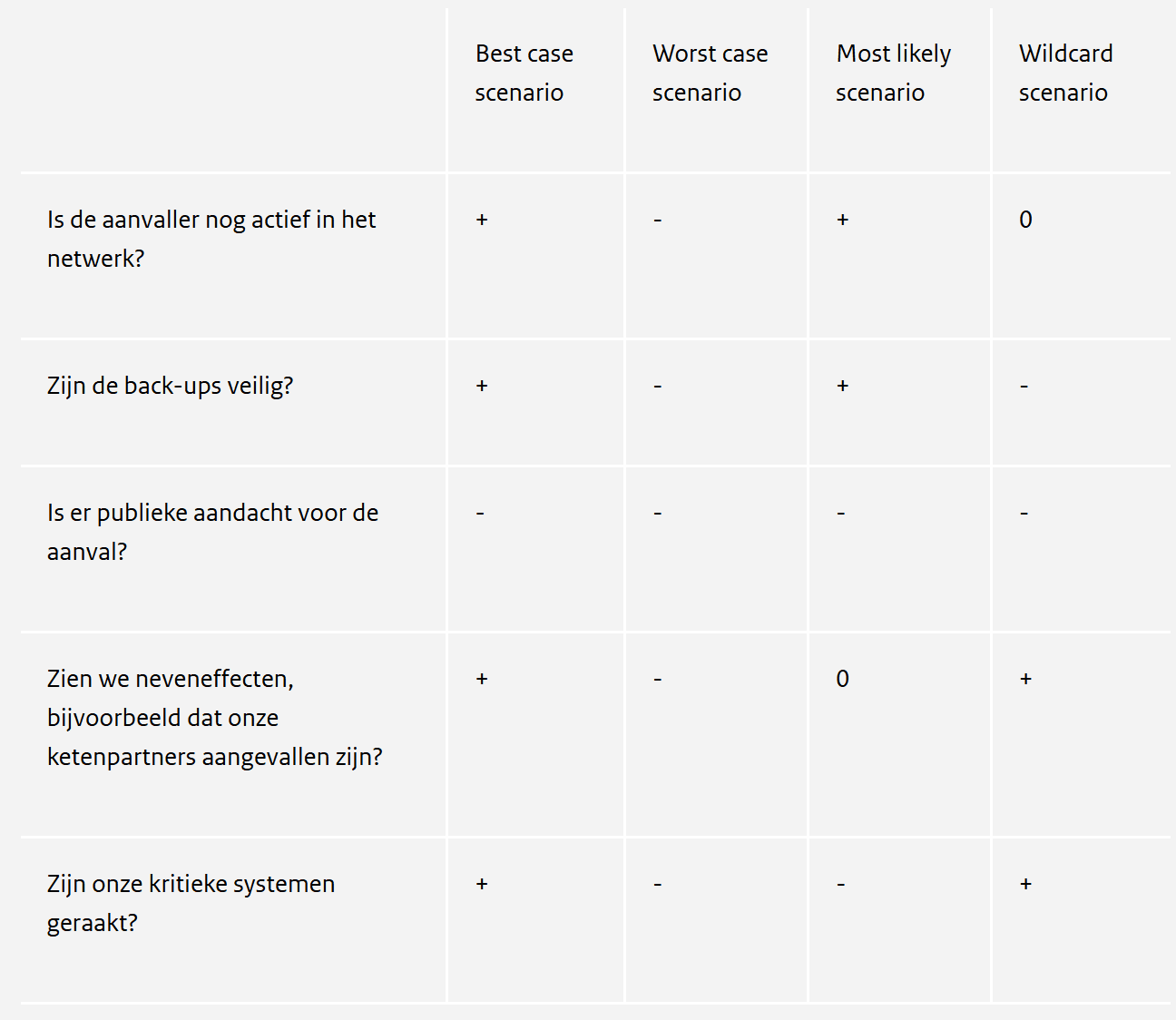This screenshot has height=1020, width=1176.
Task: Click the "publieke aandacht voor de aanval" question
Action: click(x=212, y=532)
